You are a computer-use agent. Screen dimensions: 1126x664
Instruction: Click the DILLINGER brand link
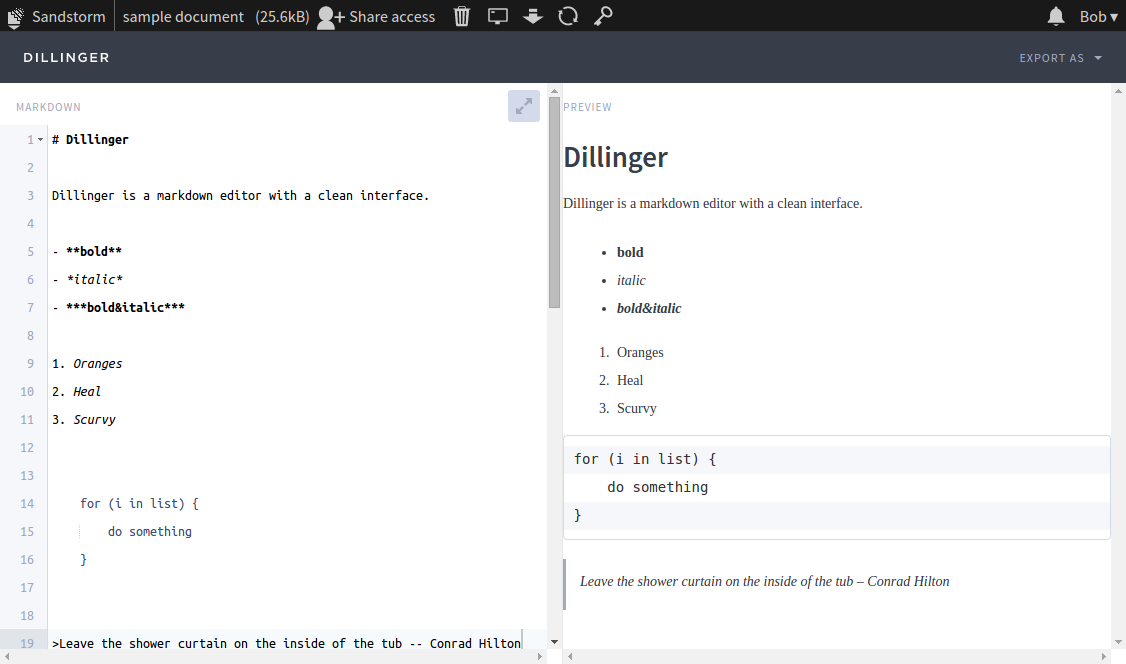point(66,57)
